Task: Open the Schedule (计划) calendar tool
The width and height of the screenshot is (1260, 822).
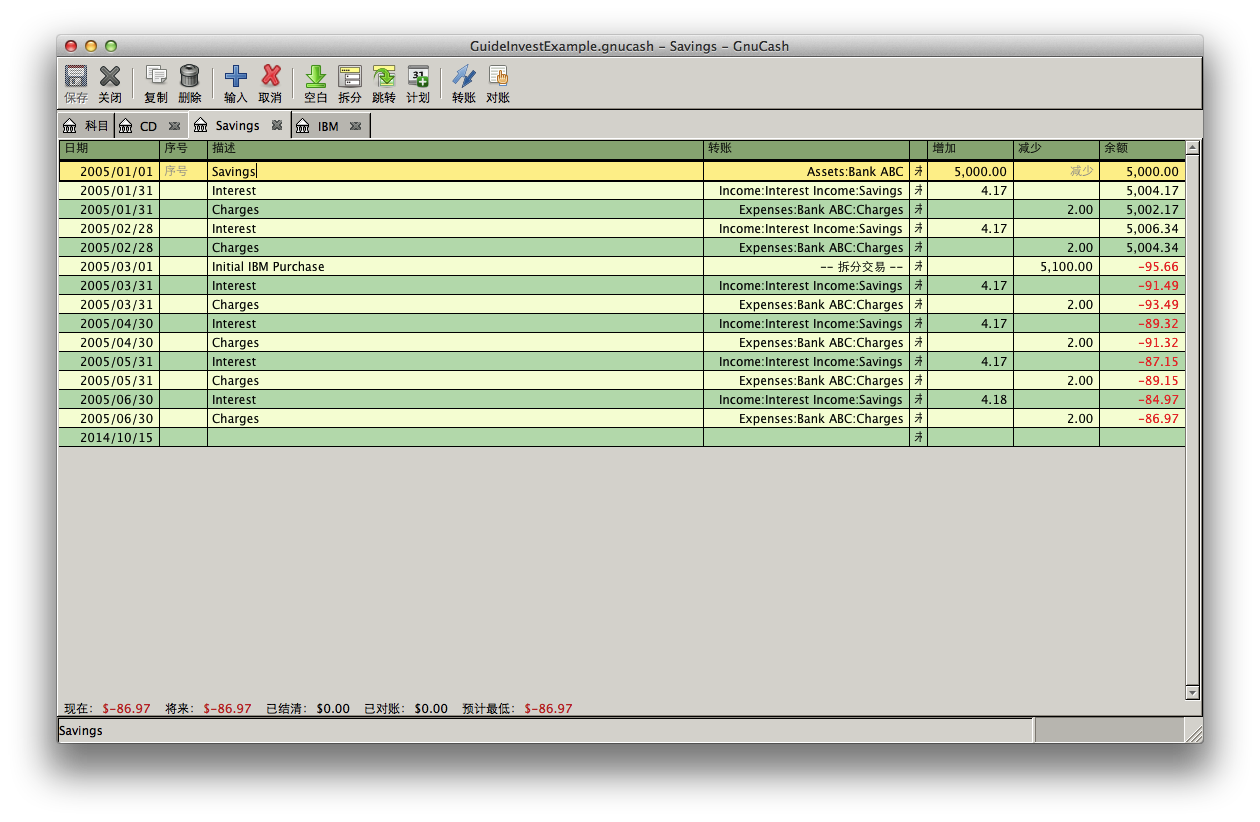Action: coord(418,77)
